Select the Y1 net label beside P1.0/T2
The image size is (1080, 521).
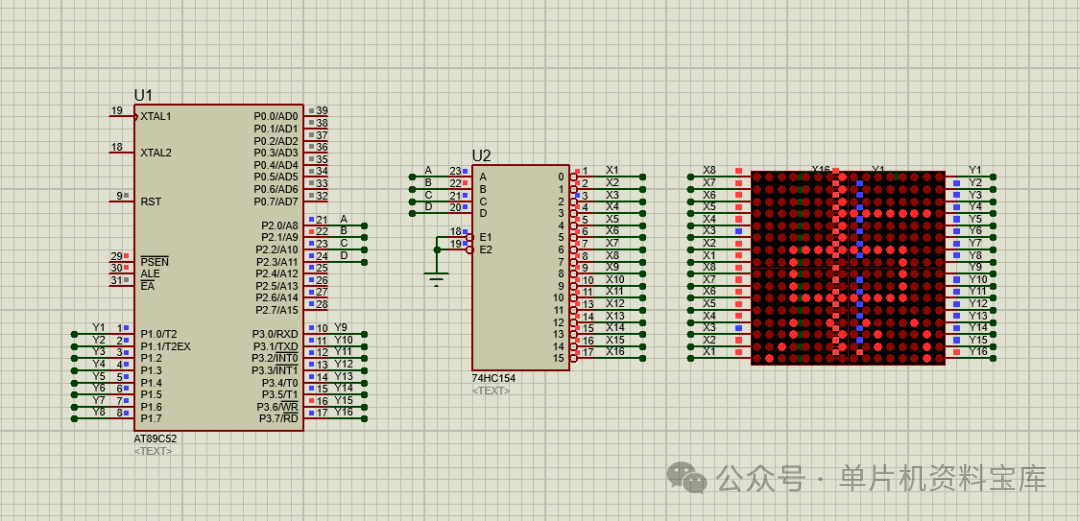98,327
